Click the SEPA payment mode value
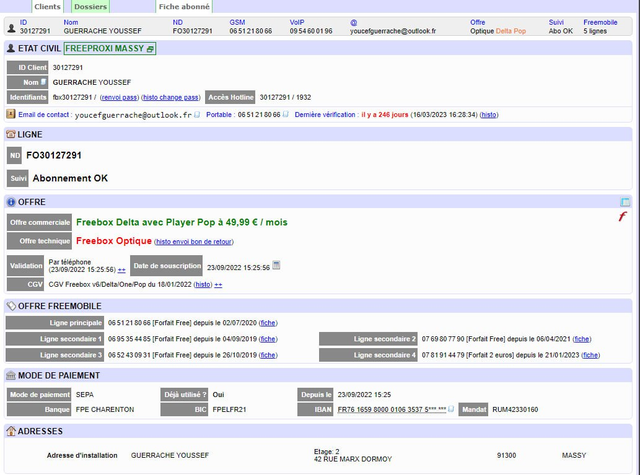 pyautogui.click(x=85, y=395)
